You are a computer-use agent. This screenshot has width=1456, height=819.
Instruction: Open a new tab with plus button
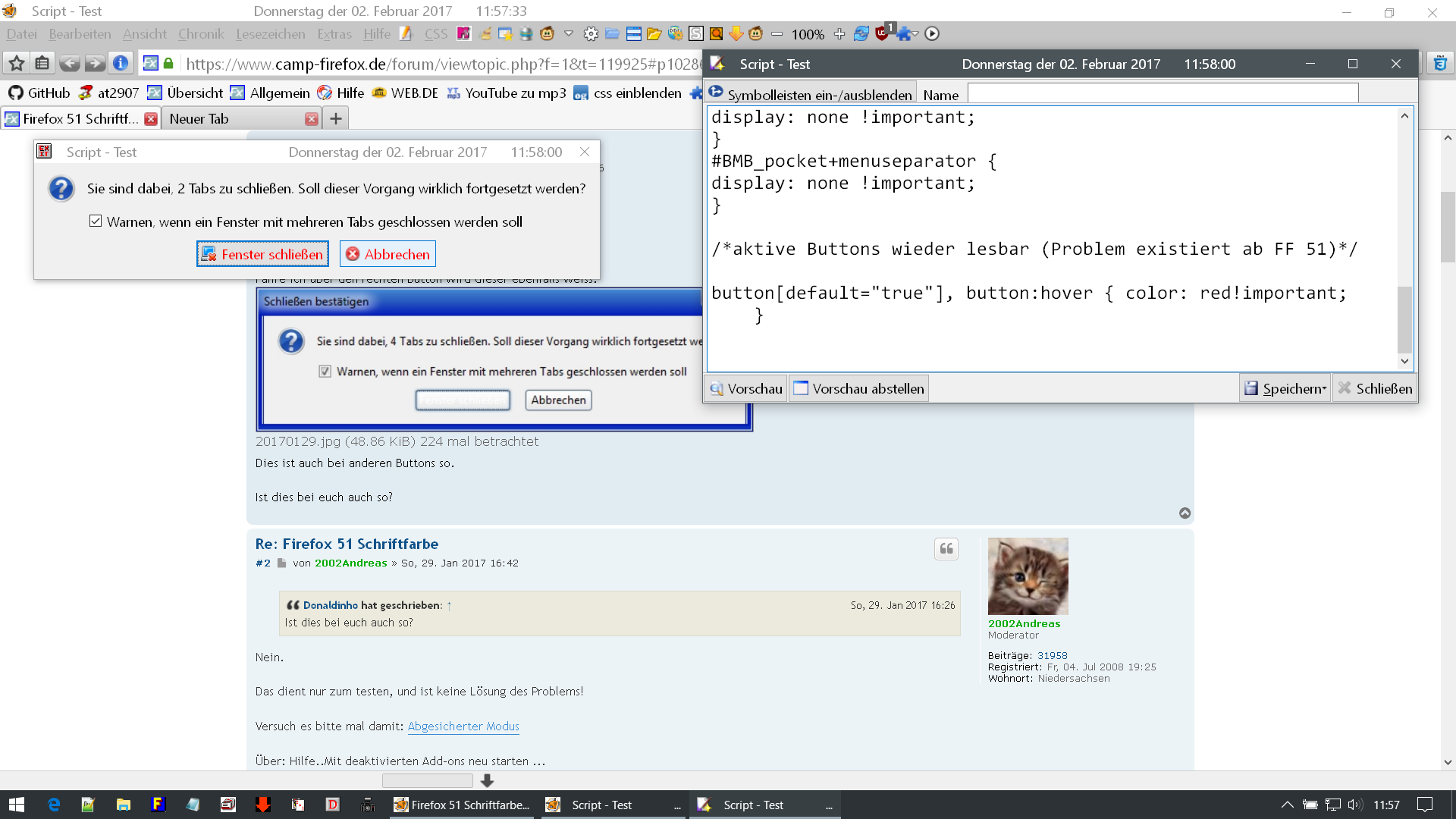(336, 119)
